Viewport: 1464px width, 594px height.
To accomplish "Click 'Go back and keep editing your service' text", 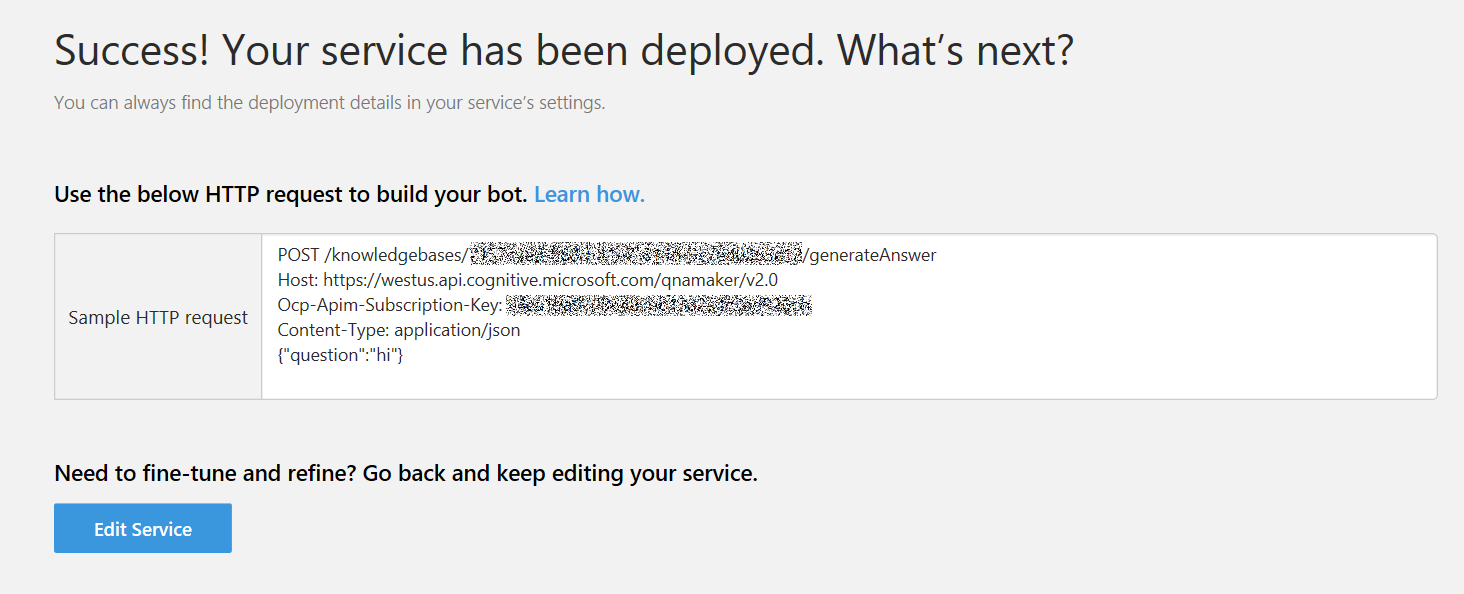I will click(x=560, y=473).
